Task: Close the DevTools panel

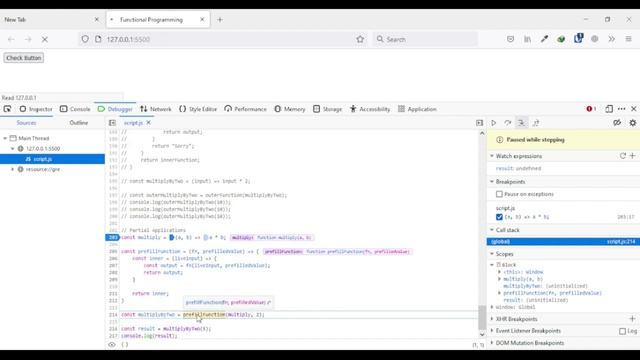Action: pyautogui.click(x=633, y=109)
